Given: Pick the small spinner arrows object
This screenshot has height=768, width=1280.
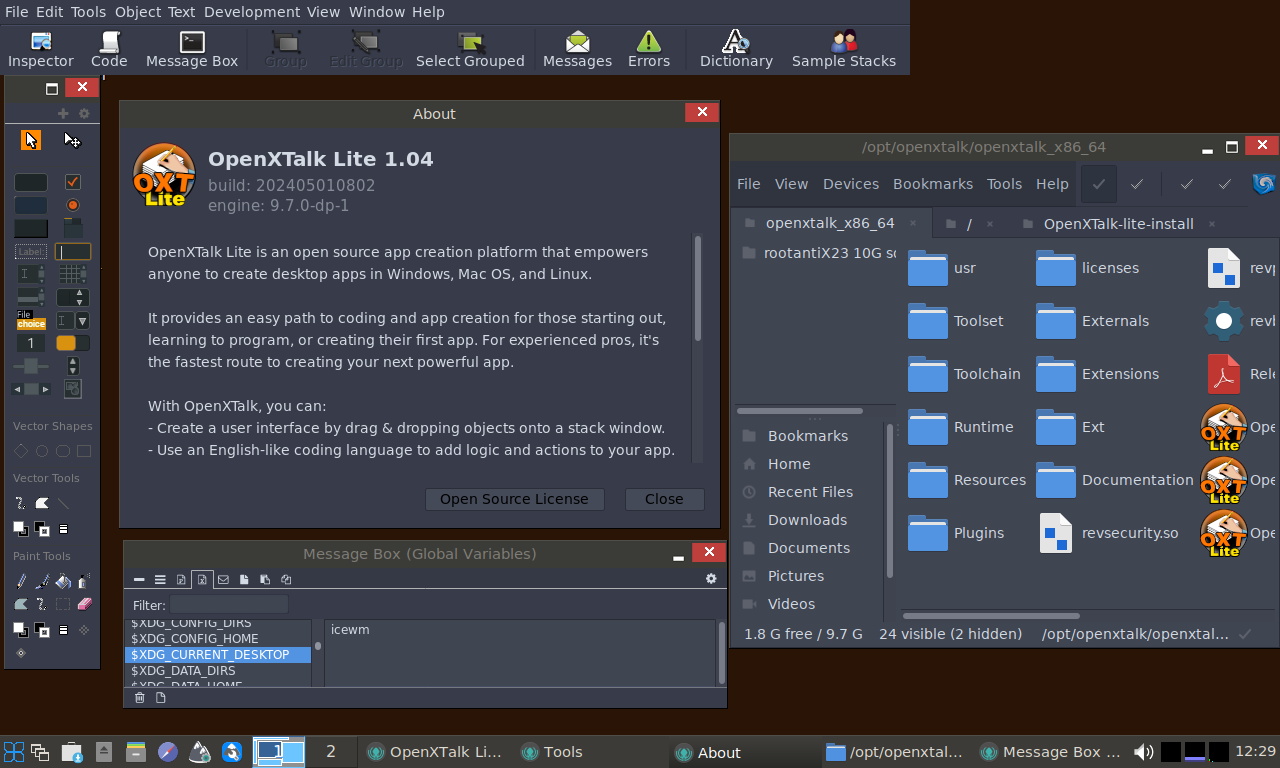Looking at the screenshot, I should 73,365.
